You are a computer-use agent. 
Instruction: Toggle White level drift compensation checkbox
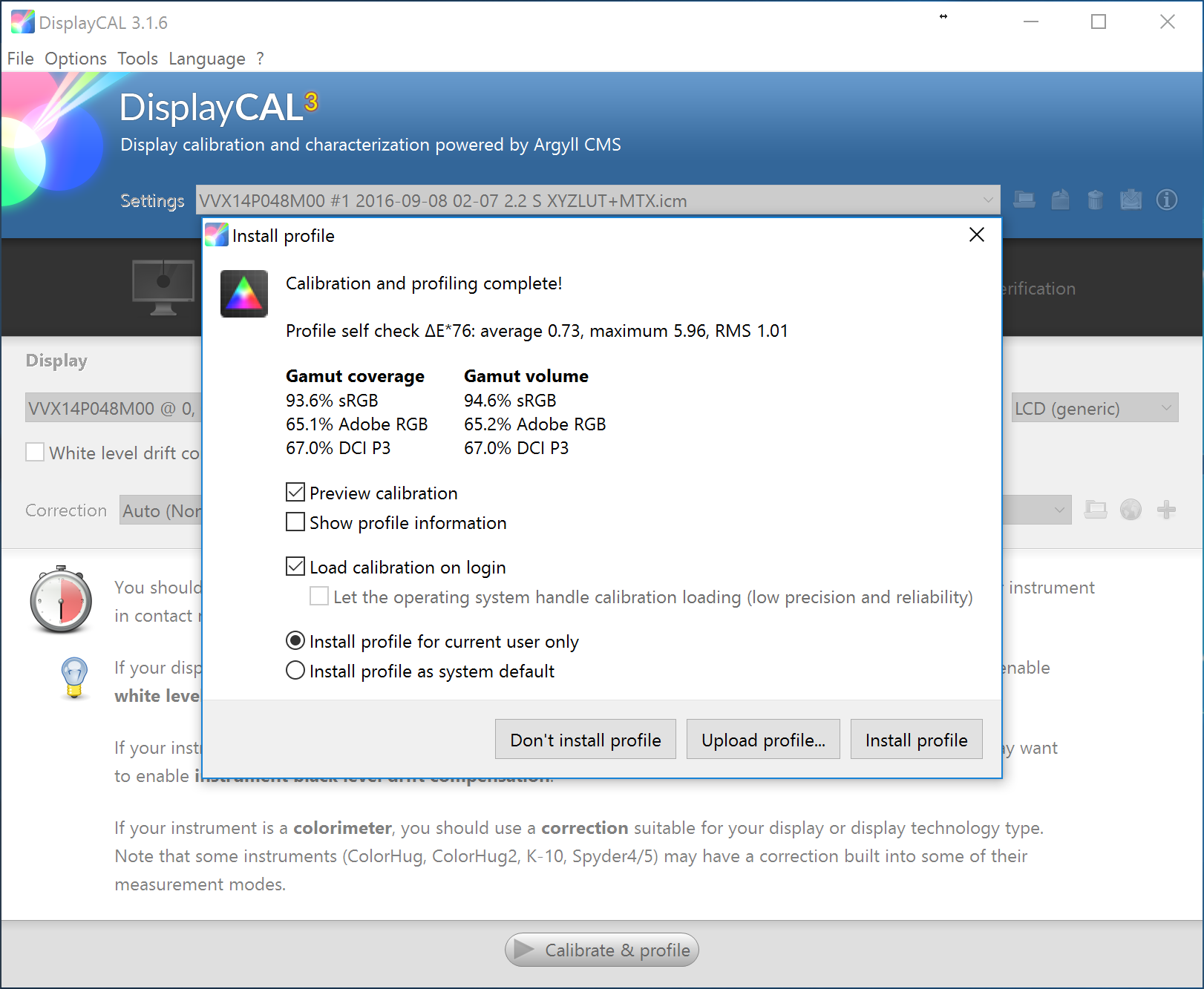point(35,452)
